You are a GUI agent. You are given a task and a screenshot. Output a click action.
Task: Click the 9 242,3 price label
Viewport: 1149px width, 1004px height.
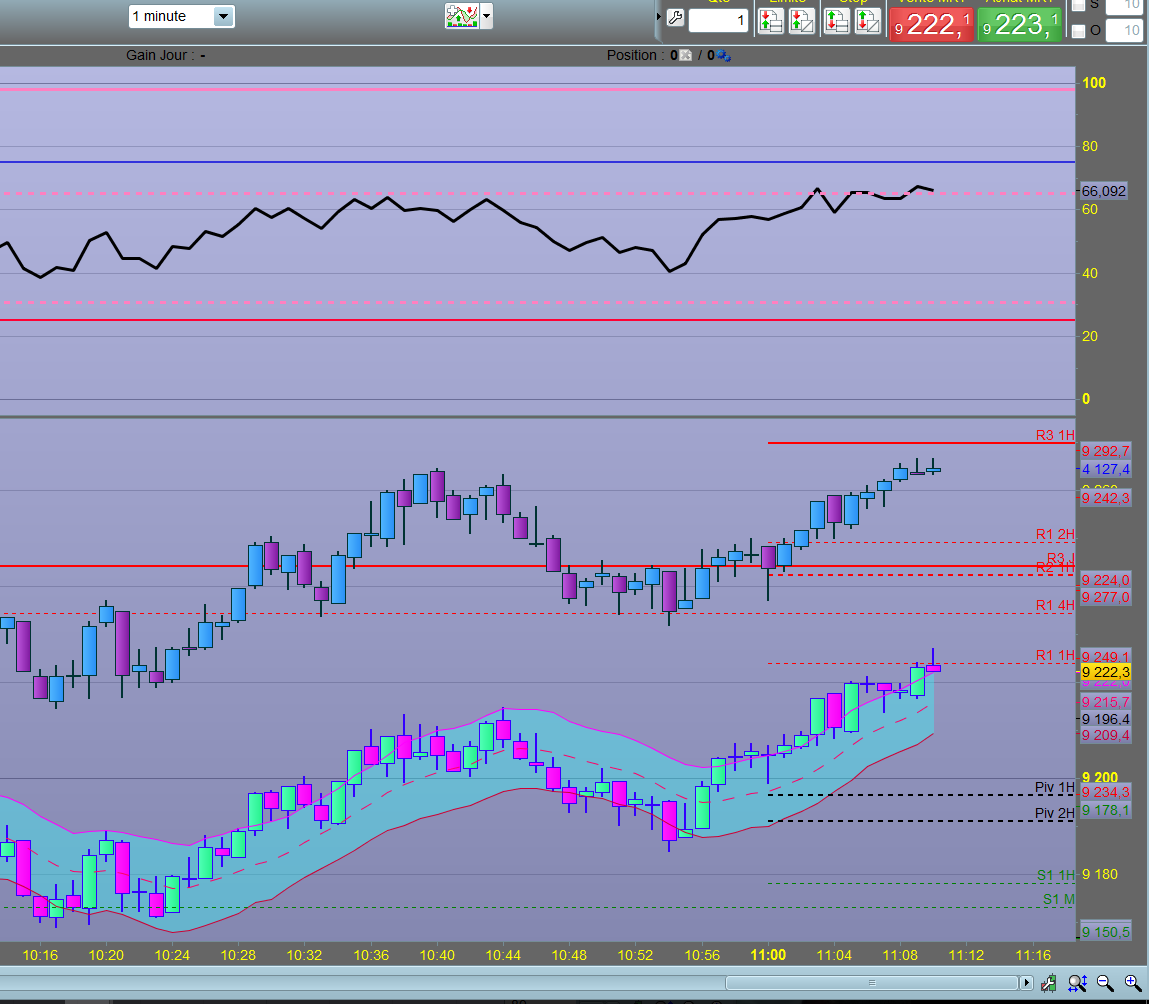tap(1106, 498)
